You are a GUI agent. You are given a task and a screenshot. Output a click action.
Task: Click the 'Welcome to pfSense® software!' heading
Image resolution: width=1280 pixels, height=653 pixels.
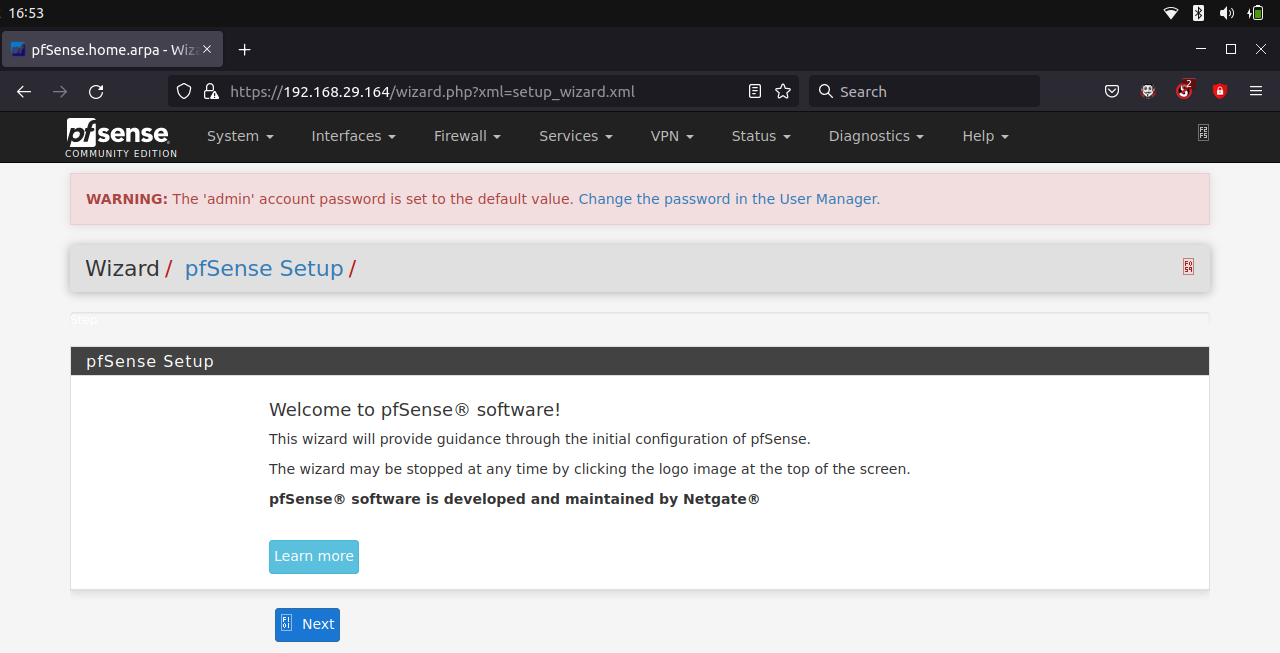pos(415,410)
